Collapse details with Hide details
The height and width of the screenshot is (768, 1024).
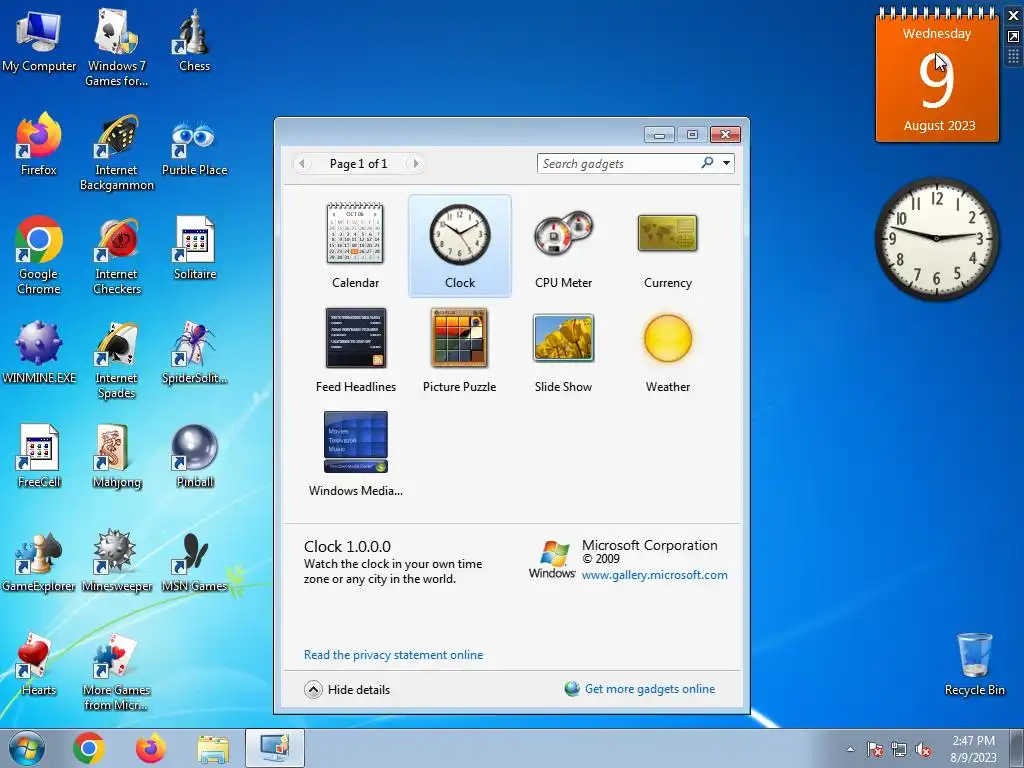pyautogui.click(x=347, y=690)
